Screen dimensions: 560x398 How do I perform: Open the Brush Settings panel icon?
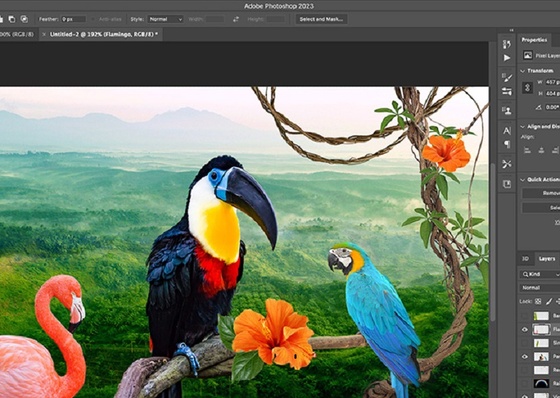coord(507,78)
